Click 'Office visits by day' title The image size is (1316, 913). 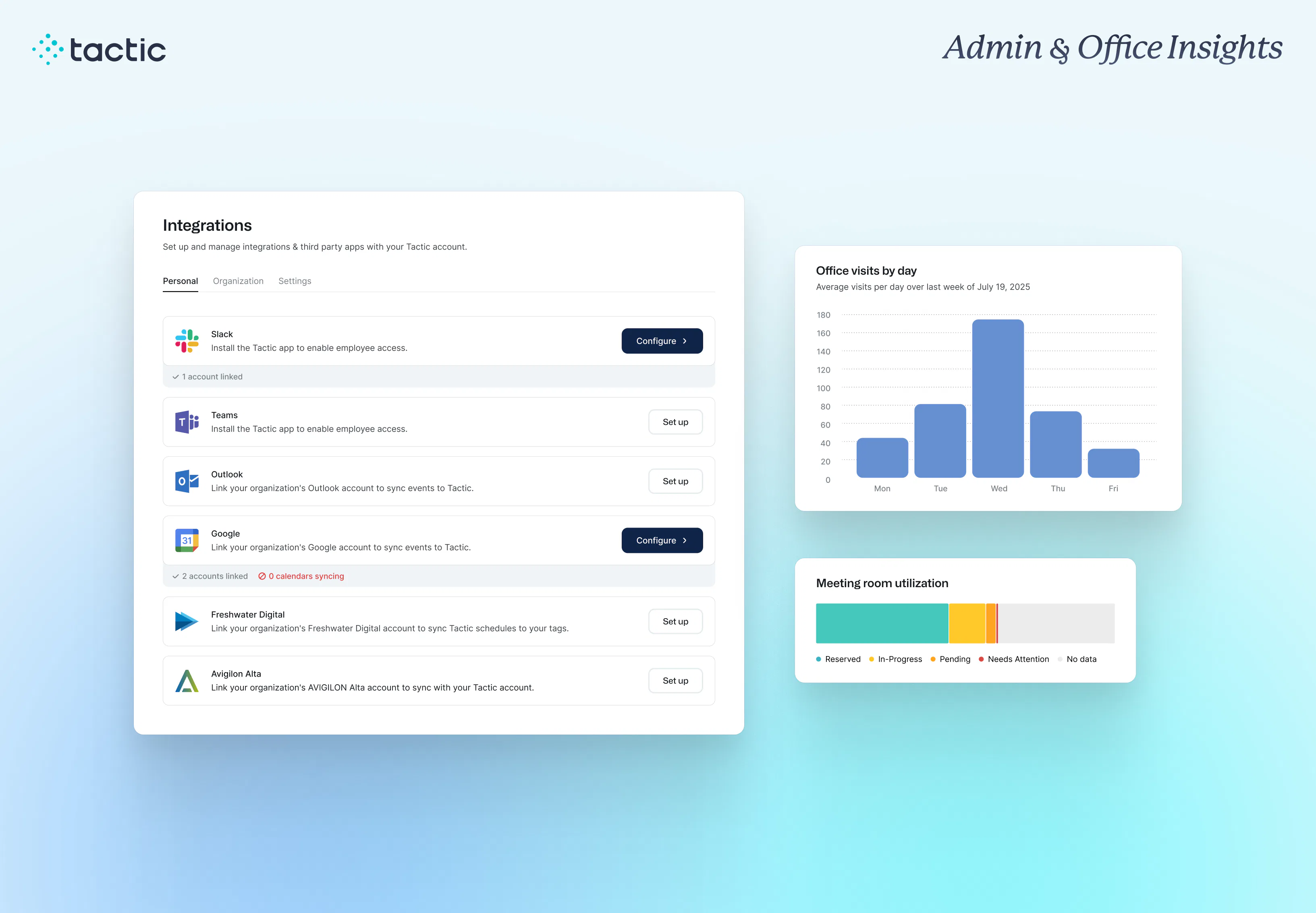coord(866,271)
